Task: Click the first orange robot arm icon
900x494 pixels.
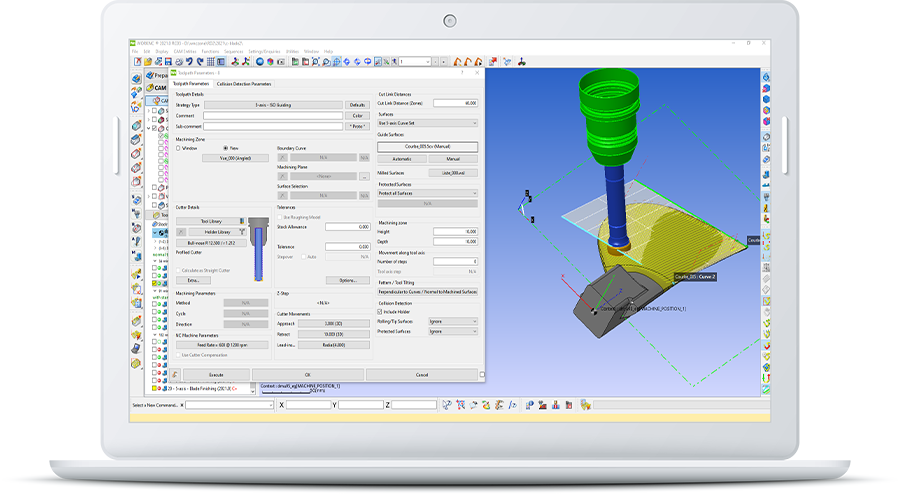Action: coord(457,61)
